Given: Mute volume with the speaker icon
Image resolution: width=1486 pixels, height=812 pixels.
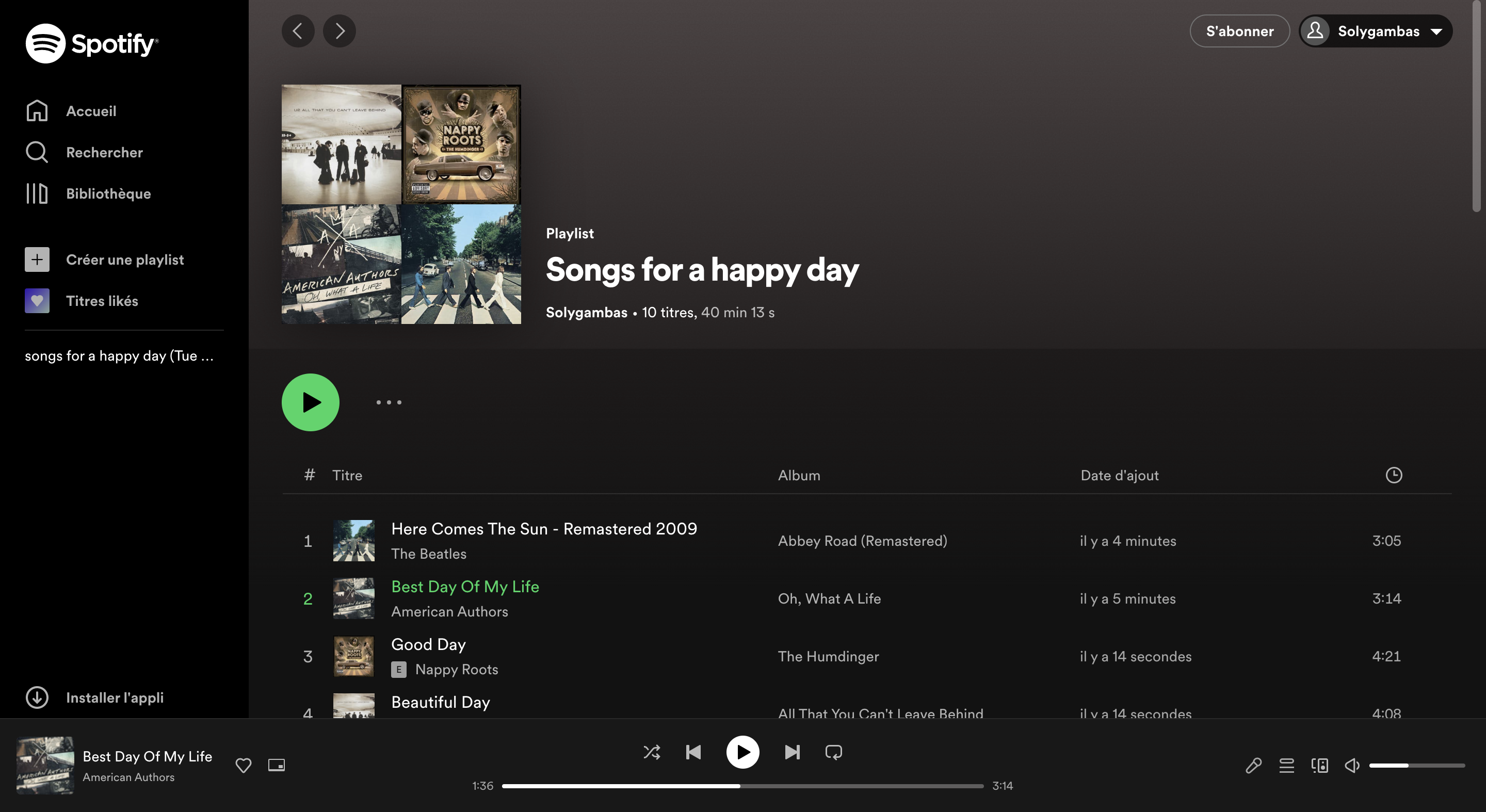Looking at the screenshot, I should tap(1352, 766).
